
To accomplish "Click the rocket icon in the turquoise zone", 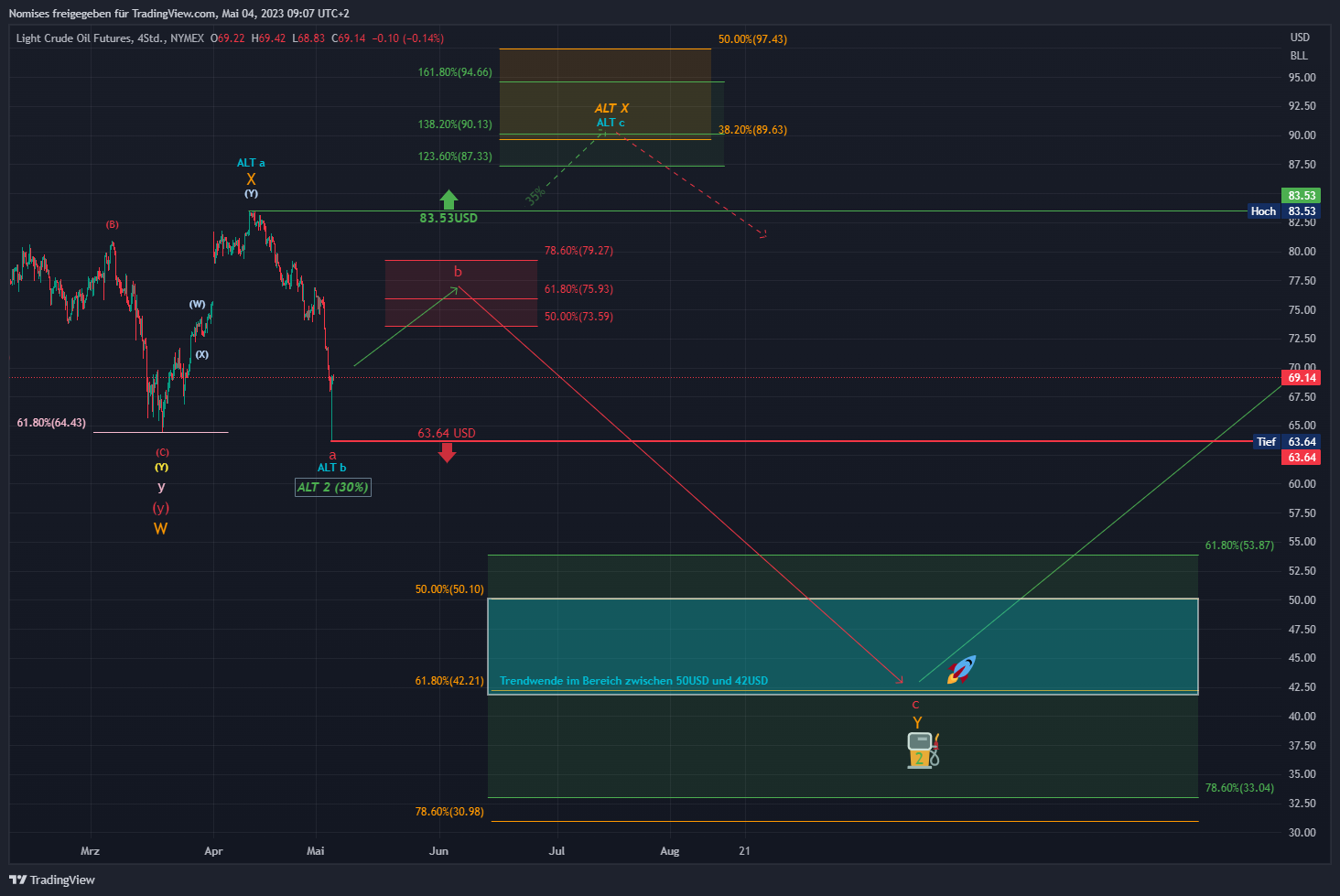I will [961, 669].
